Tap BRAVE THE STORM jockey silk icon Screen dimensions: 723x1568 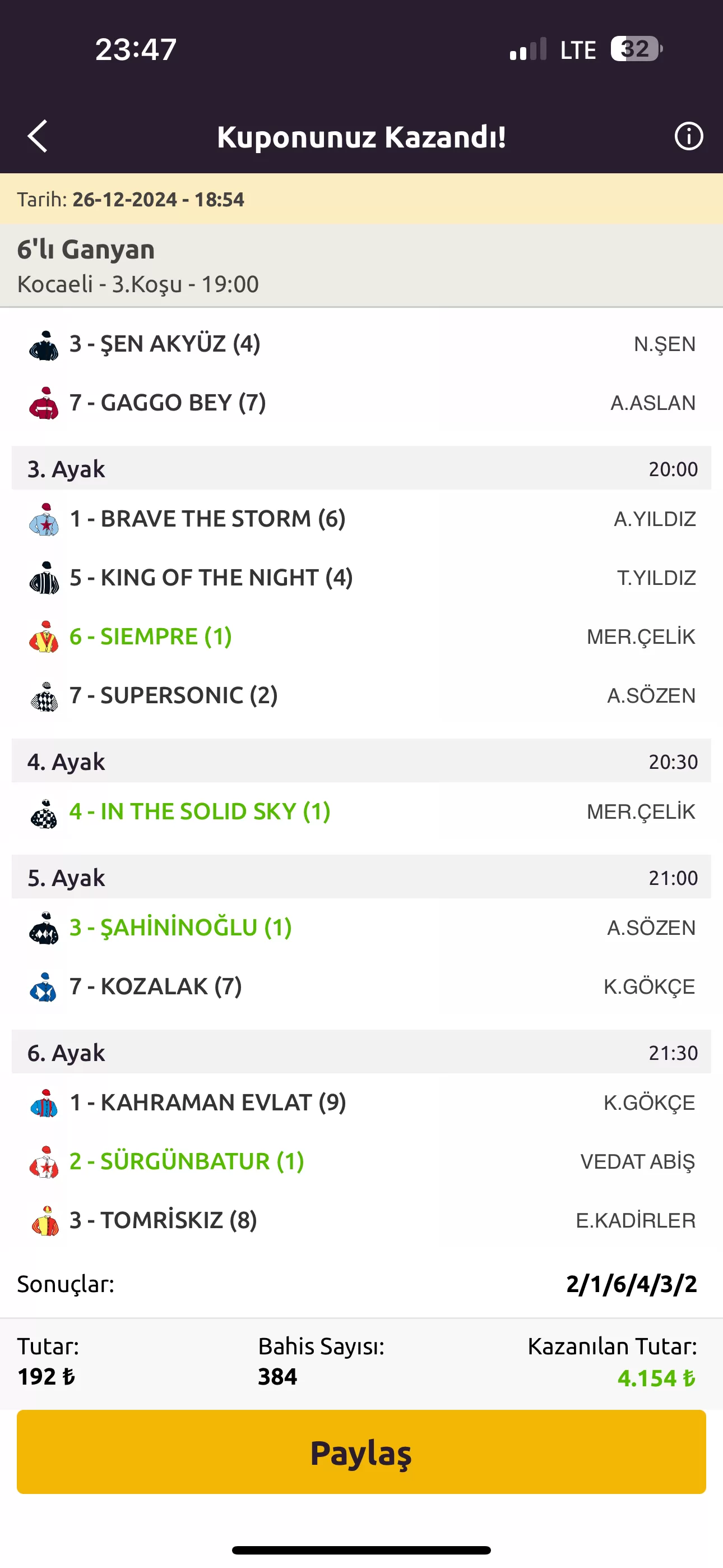coord(44,520)
